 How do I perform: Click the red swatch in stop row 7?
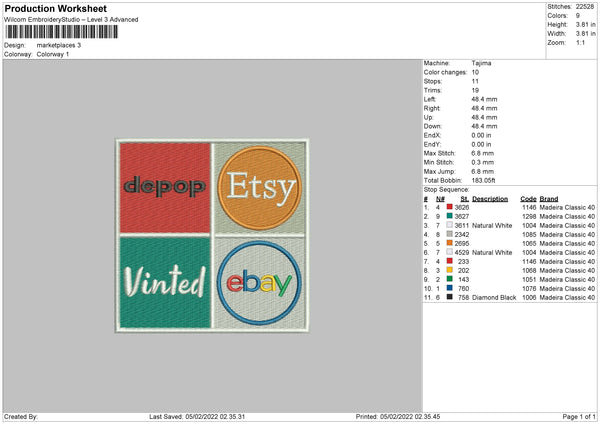tap(450, 261)
